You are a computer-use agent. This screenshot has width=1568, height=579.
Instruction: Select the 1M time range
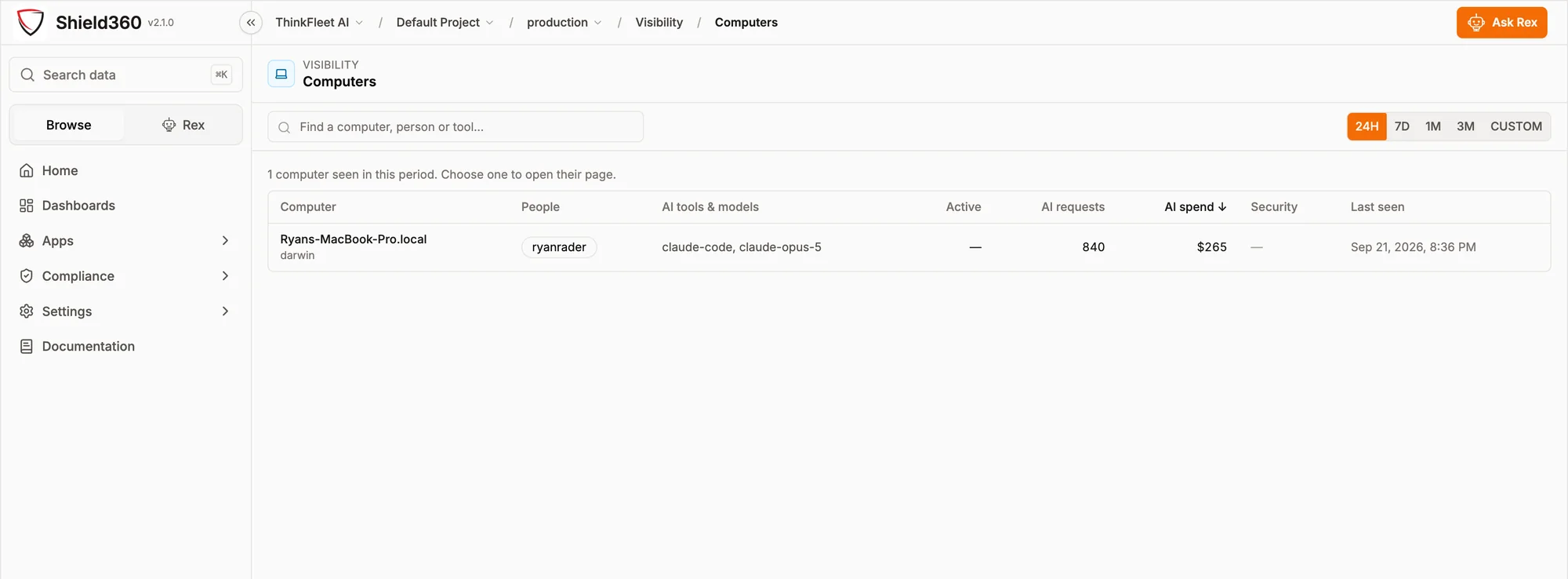tap(1433, 126)
